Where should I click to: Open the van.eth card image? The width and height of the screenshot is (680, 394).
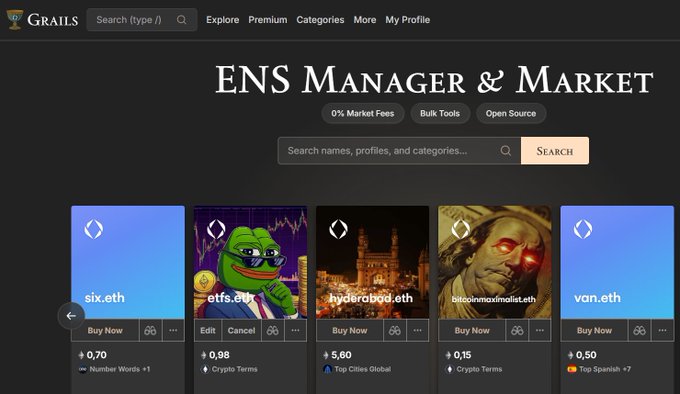pyautogui.click(x=617, y=262)
